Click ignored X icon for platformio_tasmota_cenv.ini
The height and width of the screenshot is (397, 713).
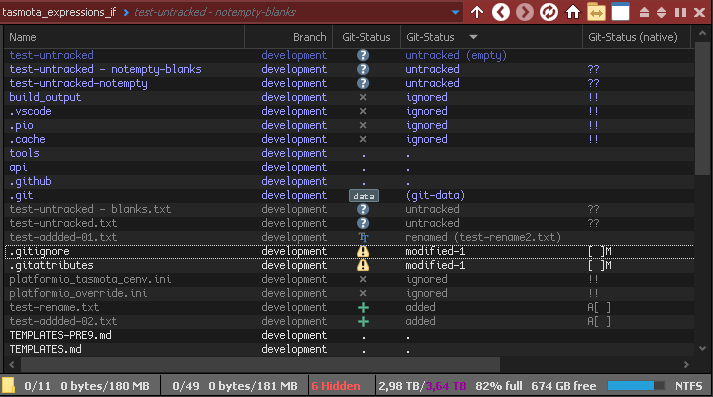point(363,279)
